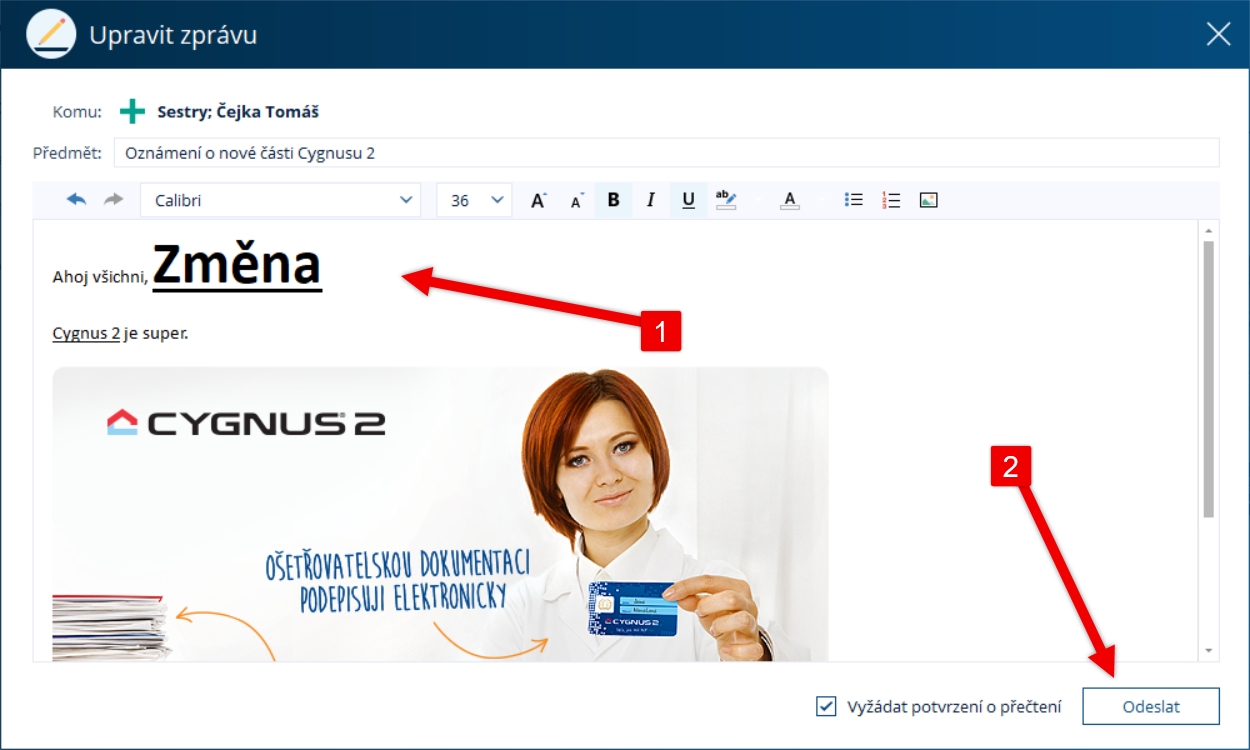Increase font size with larger A icon

click(x=538, y=200)
